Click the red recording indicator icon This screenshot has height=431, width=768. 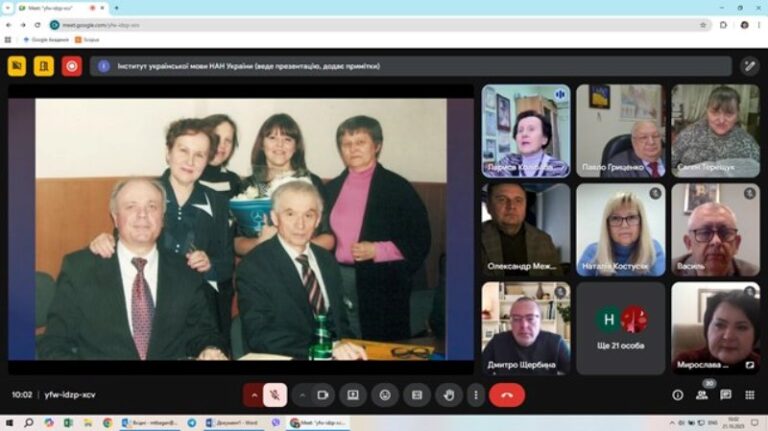coord(71,66)
